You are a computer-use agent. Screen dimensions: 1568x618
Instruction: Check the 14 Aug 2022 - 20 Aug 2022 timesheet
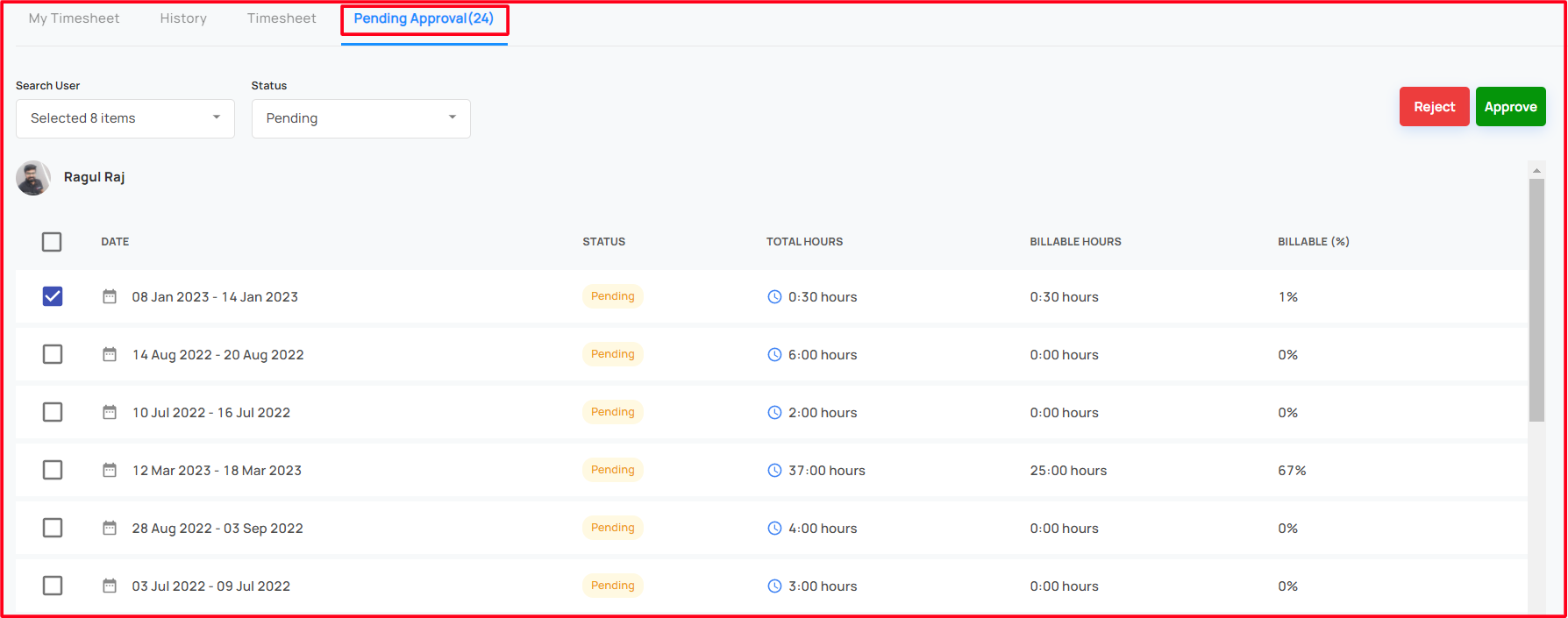pos(53,354)
